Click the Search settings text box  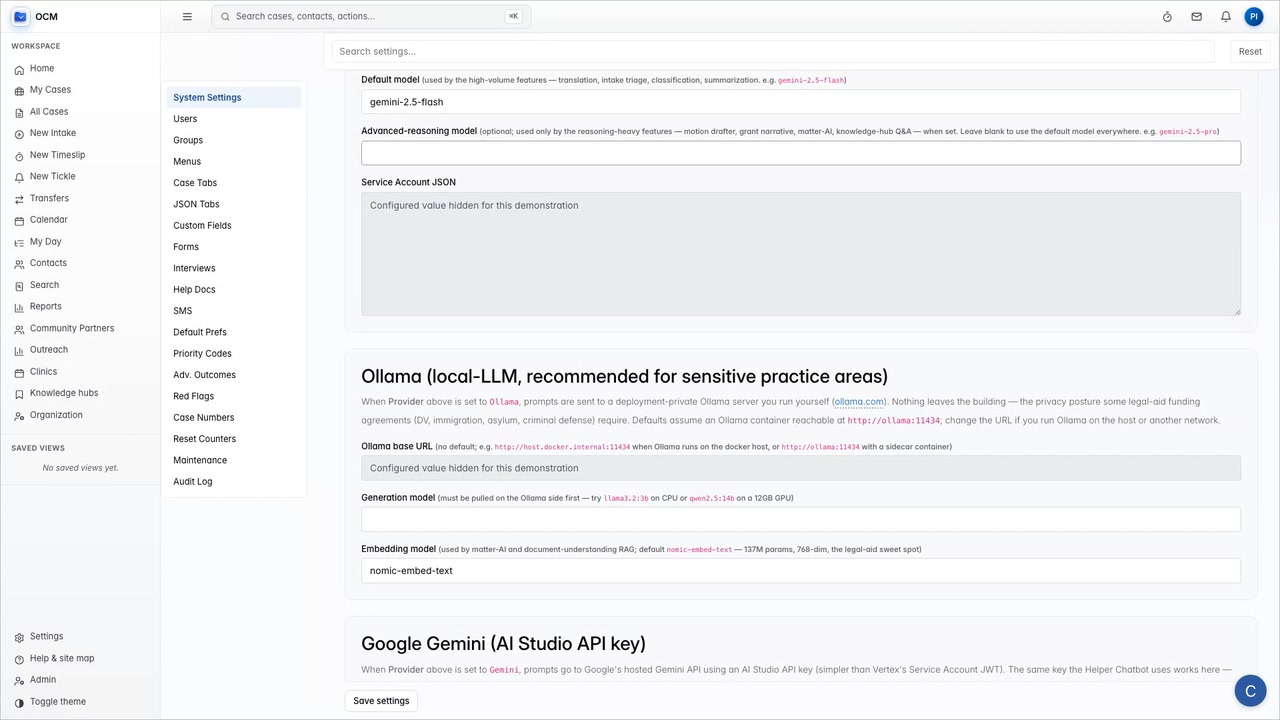(773, 51)
